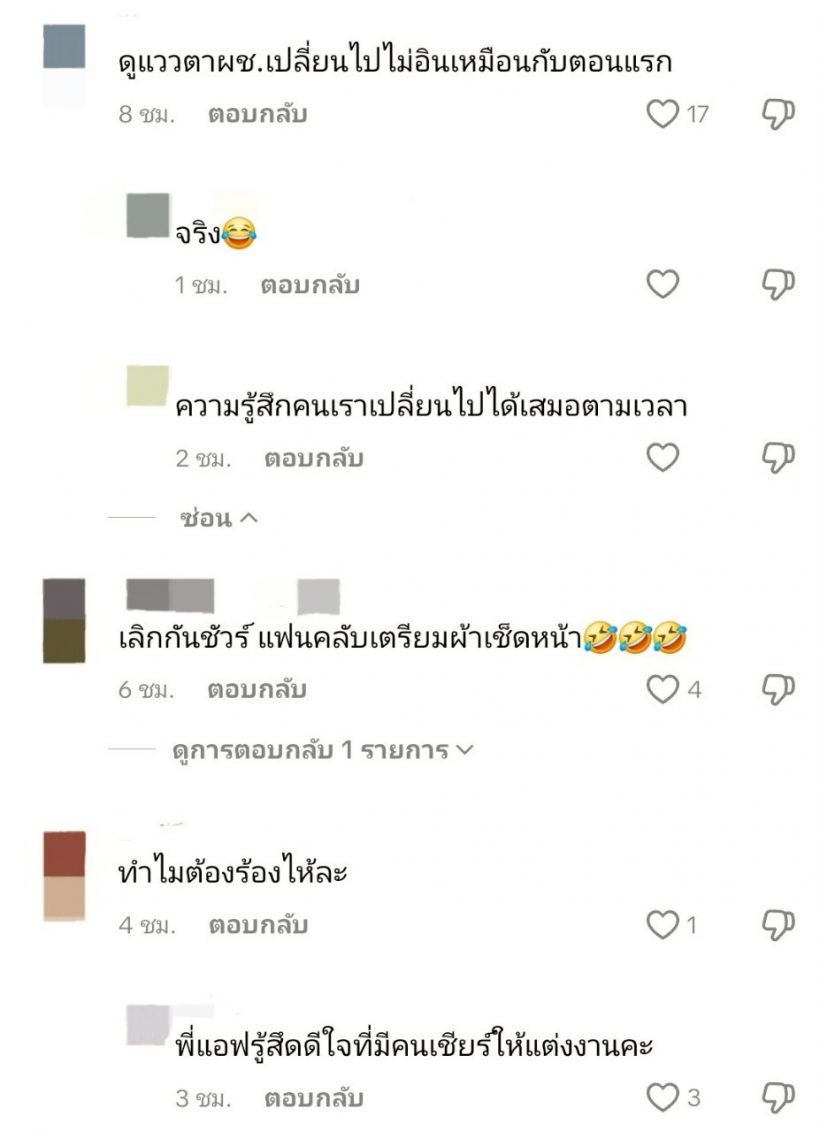The image size is (820, 1131).
Task: Dislike the จริง reply comment
Action: [778, 284]
